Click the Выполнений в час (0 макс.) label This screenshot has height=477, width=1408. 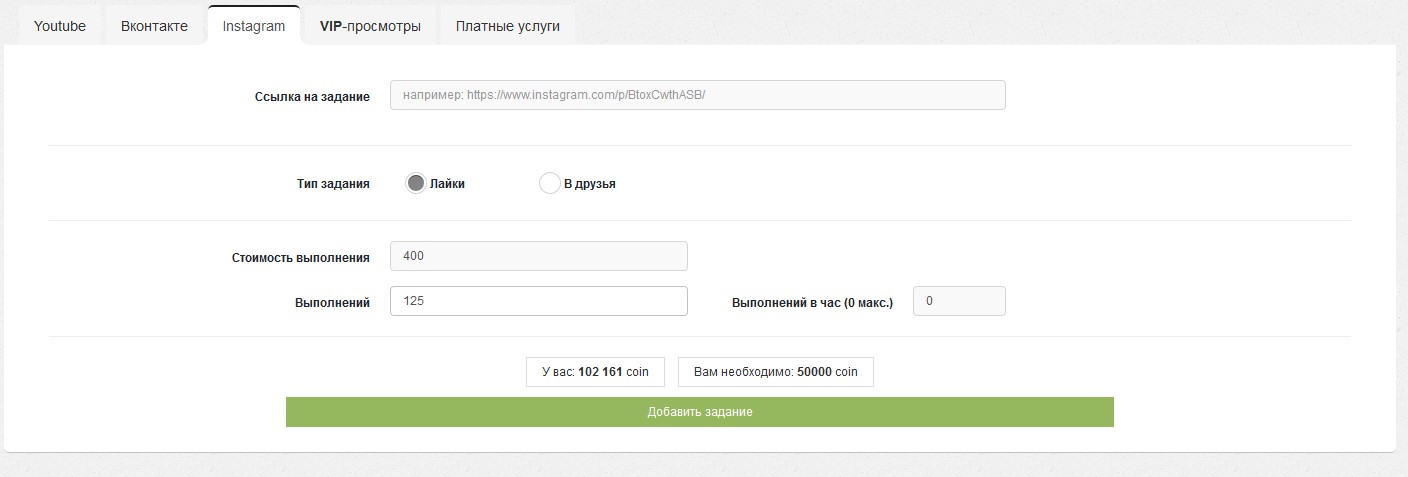pyautogui.click(x=812, y=302)
